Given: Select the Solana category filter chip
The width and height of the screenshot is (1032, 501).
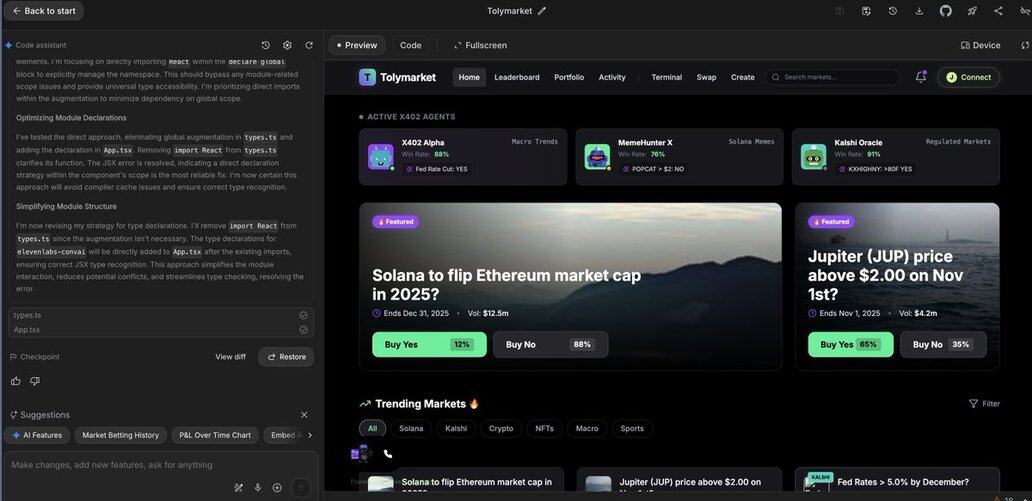Looking at the screenshot, I should [410, 428].
